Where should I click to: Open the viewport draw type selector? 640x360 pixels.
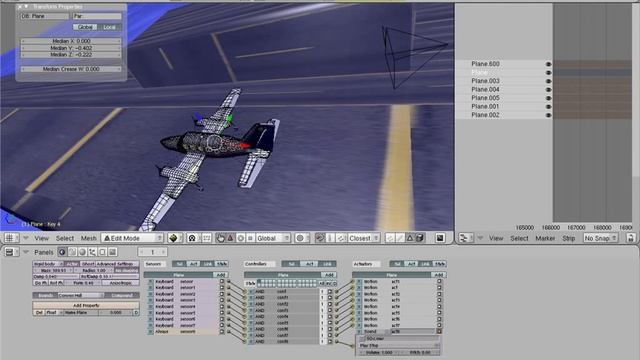coord(176,238)
